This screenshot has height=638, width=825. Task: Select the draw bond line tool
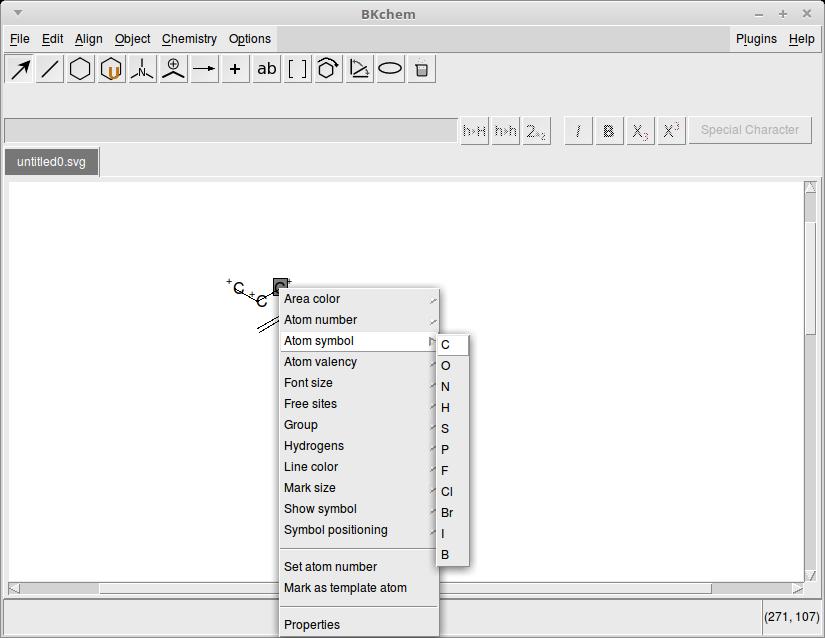[50, 69]
